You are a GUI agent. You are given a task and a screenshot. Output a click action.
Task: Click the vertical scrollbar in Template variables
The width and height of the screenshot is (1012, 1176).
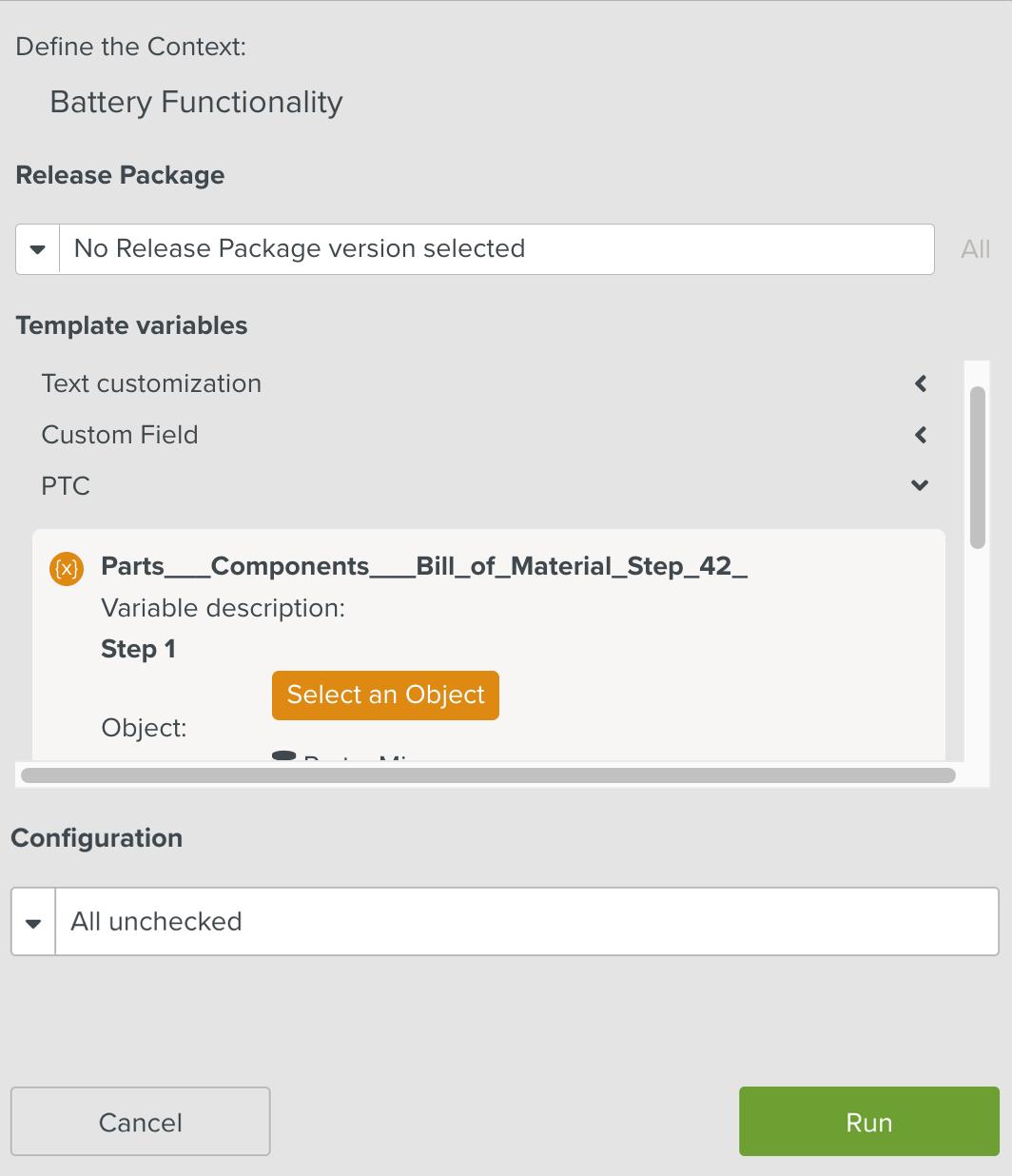(x=977, y=466)
